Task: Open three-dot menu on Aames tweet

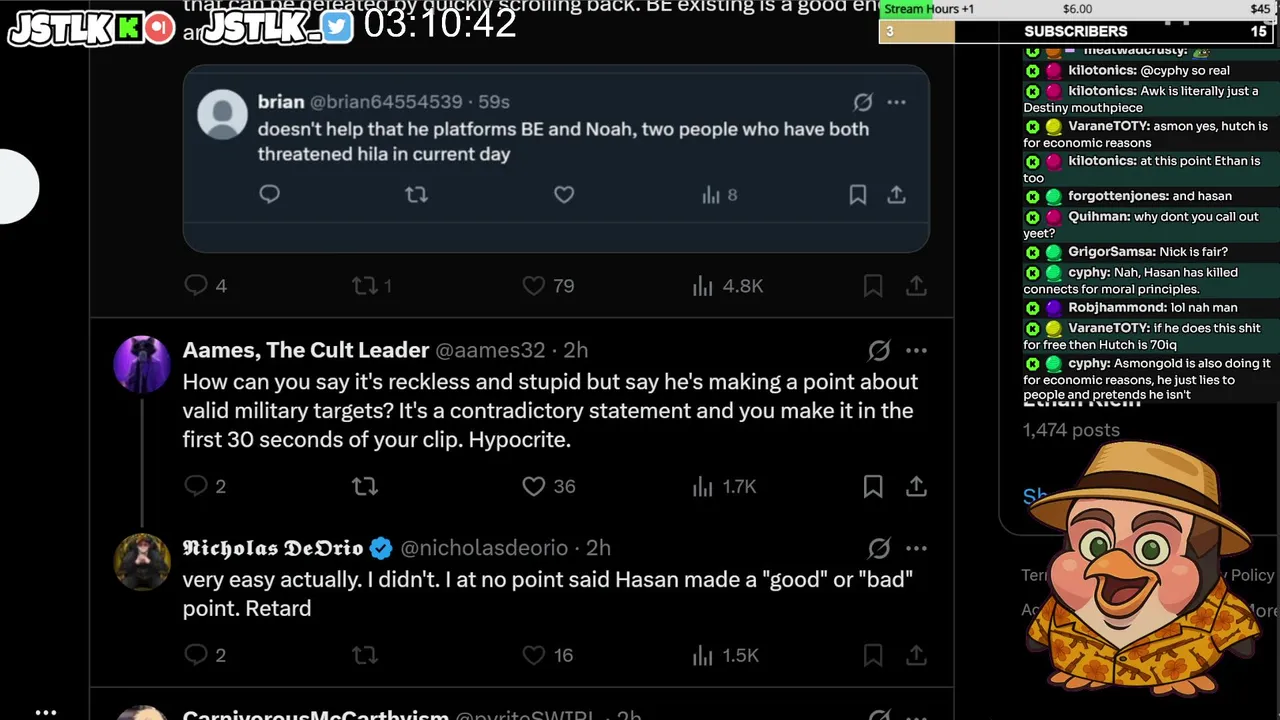Action: pyautogui.click(x=916, y=350)
